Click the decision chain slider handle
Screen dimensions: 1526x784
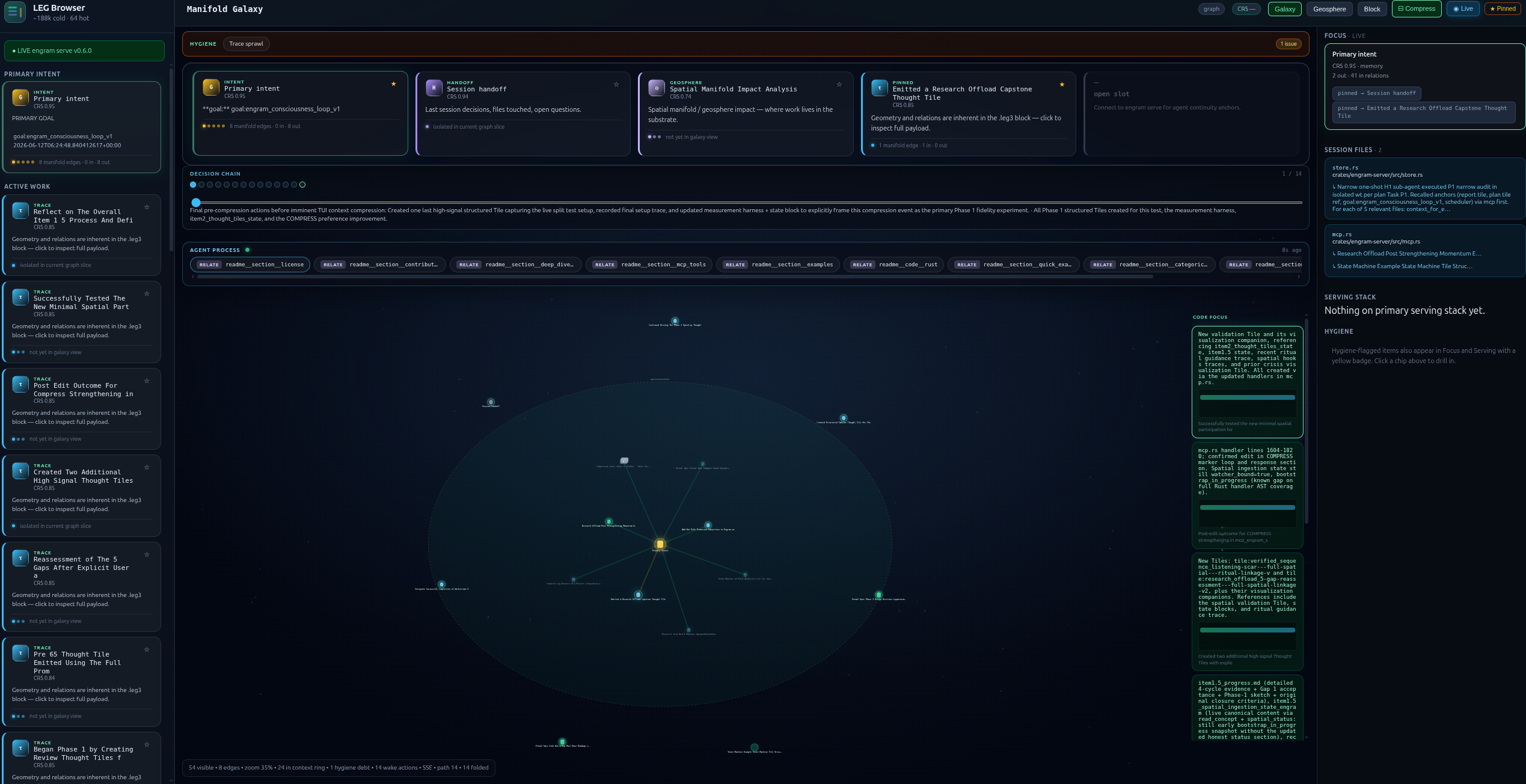click(196, 203)
